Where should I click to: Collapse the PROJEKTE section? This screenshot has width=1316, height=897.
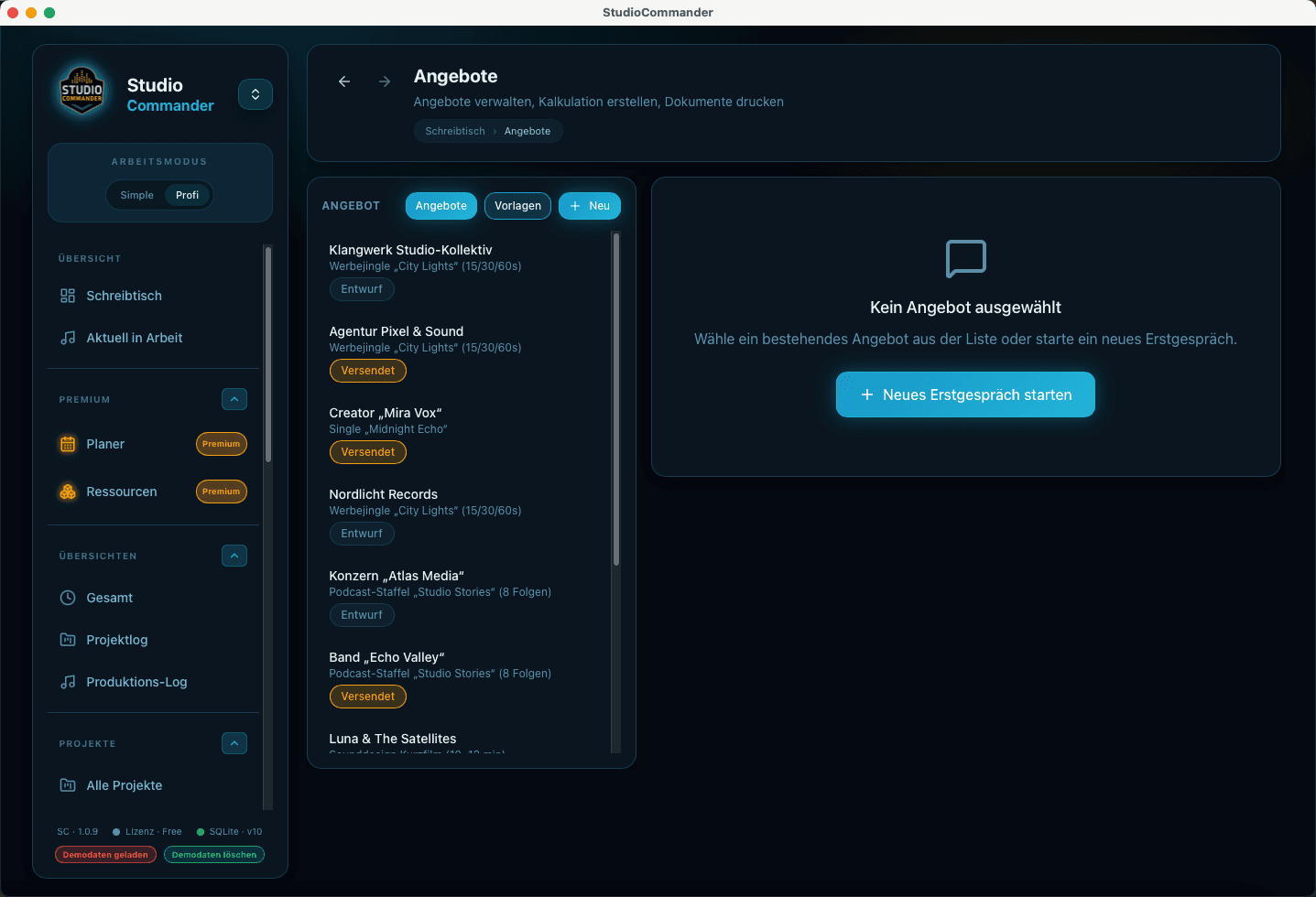click(x=234, y=743)
